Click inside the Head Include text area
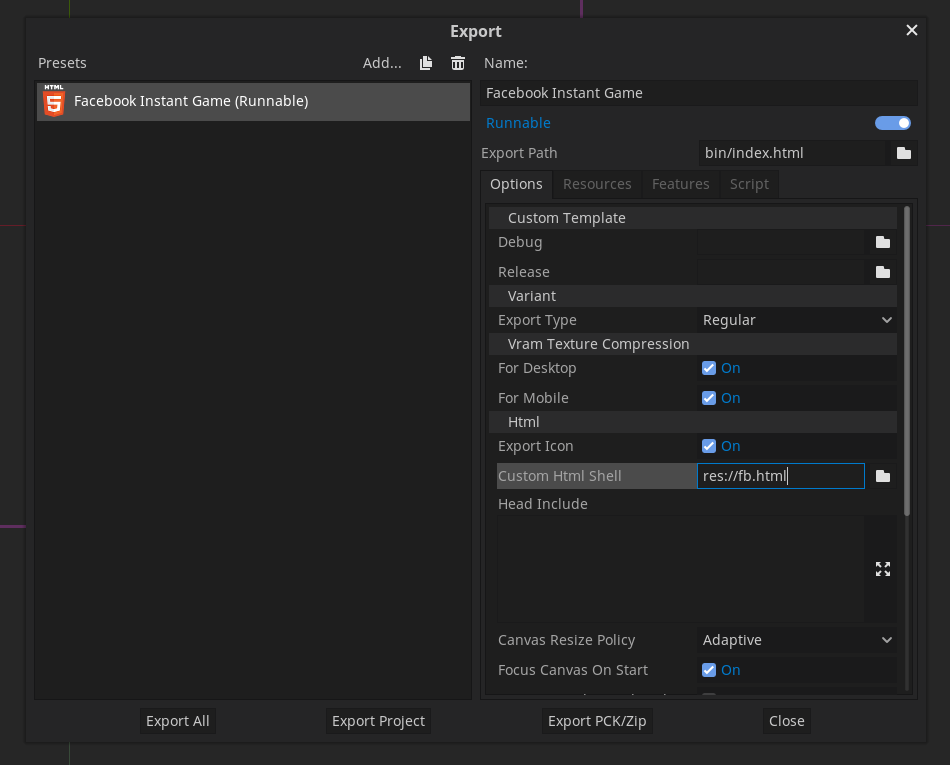 point(681,569)
